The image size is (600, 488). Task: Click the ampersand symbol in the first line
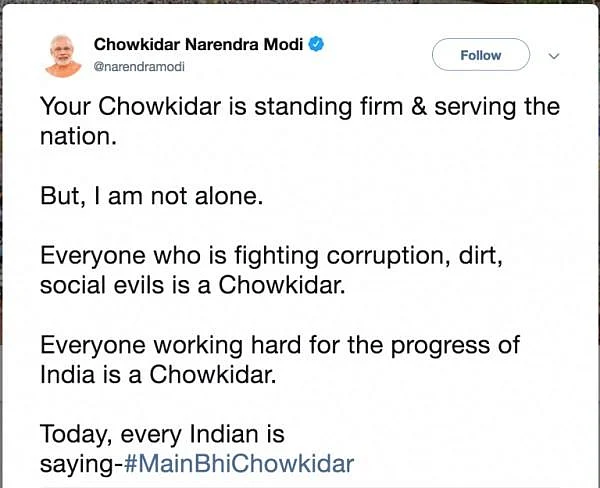(419, 106)
